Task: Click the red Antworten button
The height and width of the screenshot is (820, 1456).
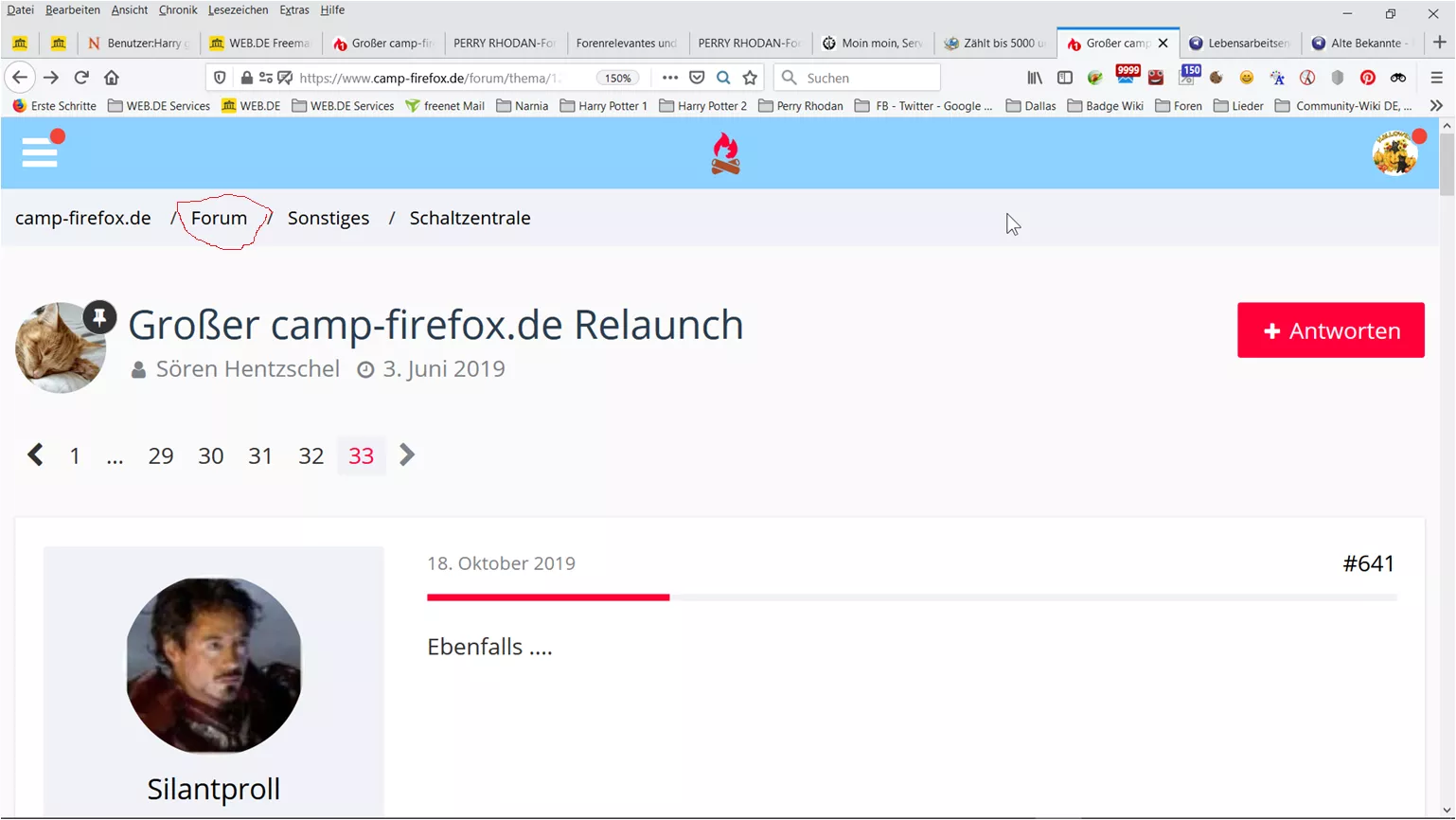Action: [x=1330, y=330]
